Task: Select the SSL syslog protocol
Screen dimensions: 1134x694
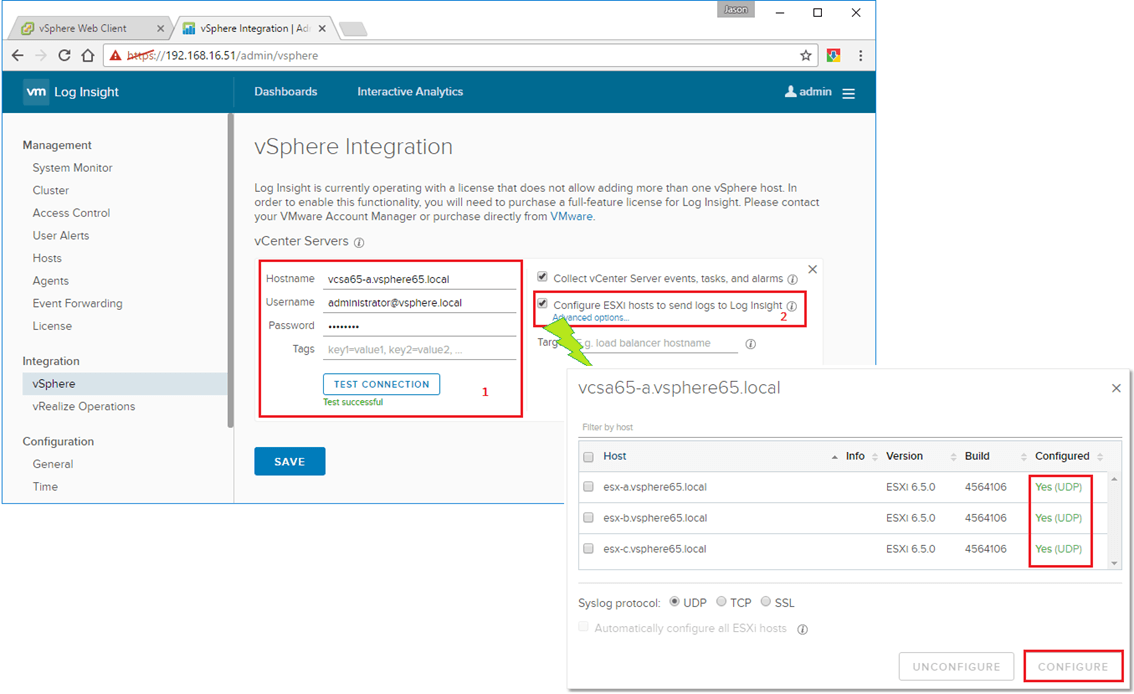Action: point(766,601)
